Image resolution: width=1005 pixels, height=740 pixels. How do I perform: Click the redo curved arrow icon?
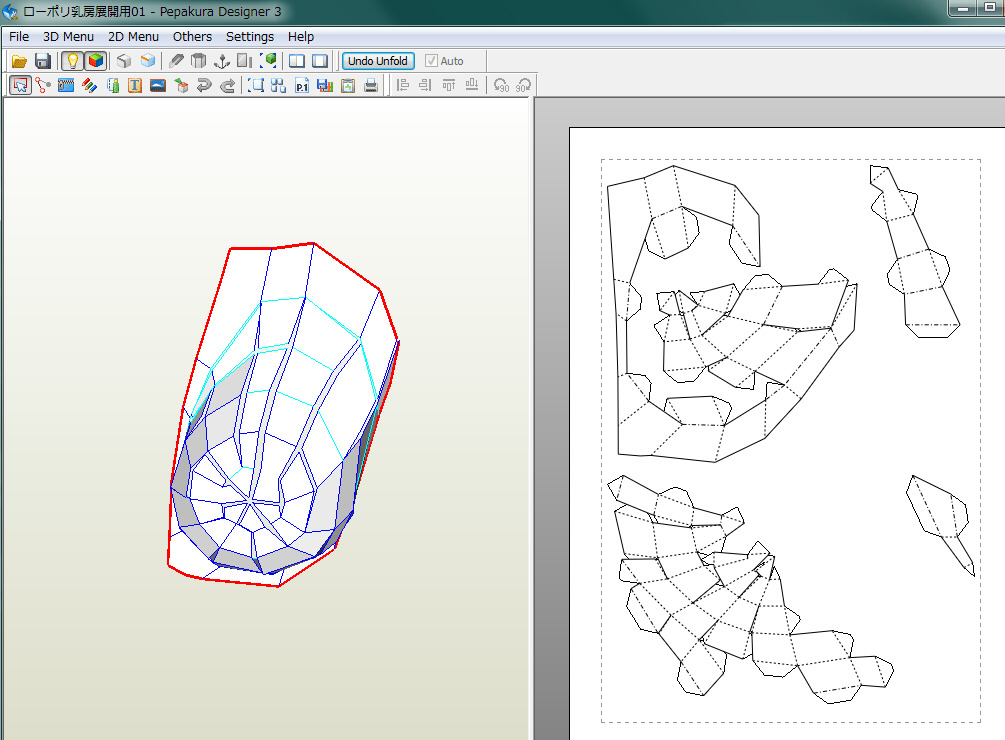click(x=227, y=86)
